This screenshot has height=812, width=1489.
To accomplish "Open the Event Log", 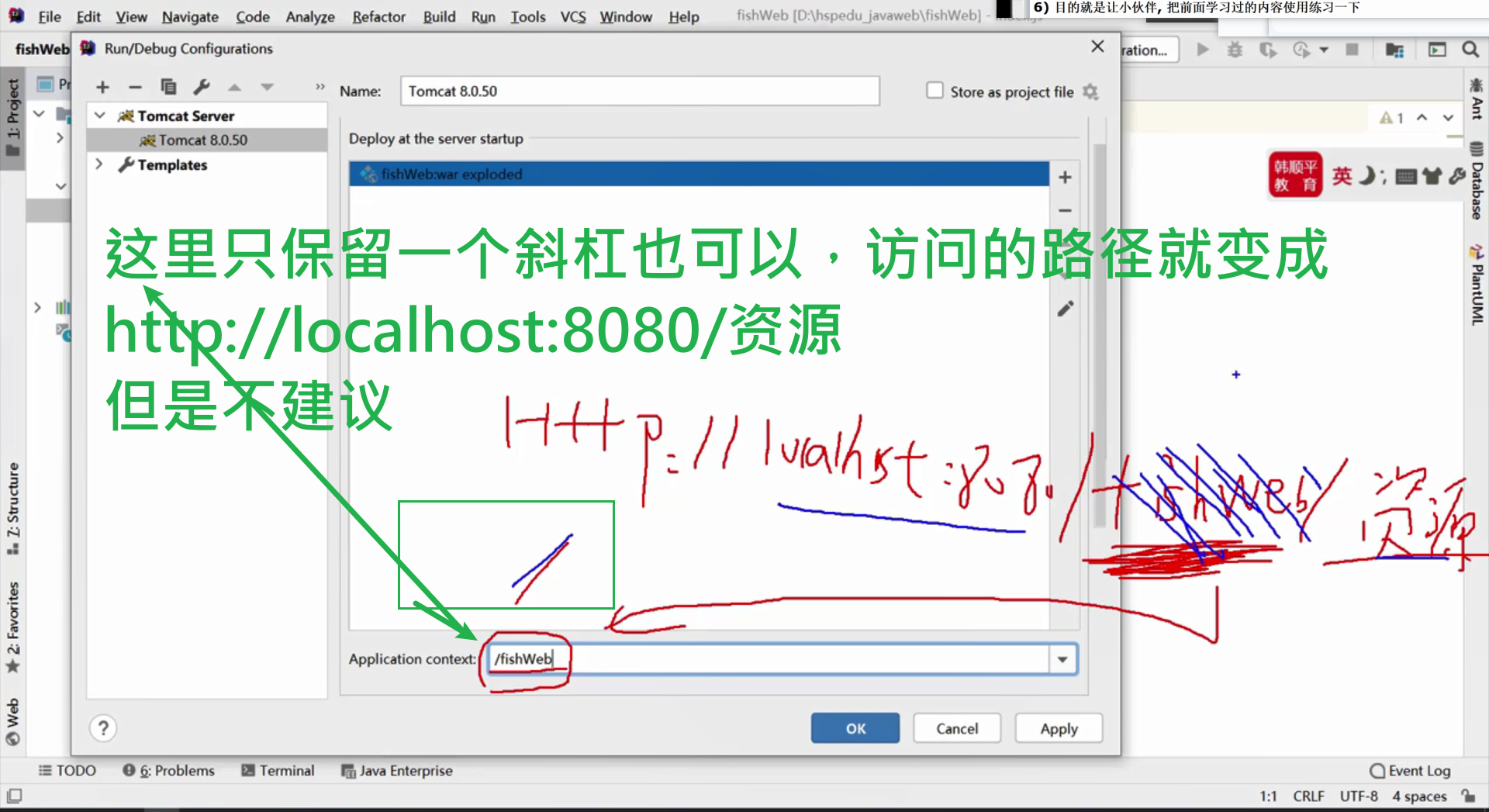I will pos(1410,770).
